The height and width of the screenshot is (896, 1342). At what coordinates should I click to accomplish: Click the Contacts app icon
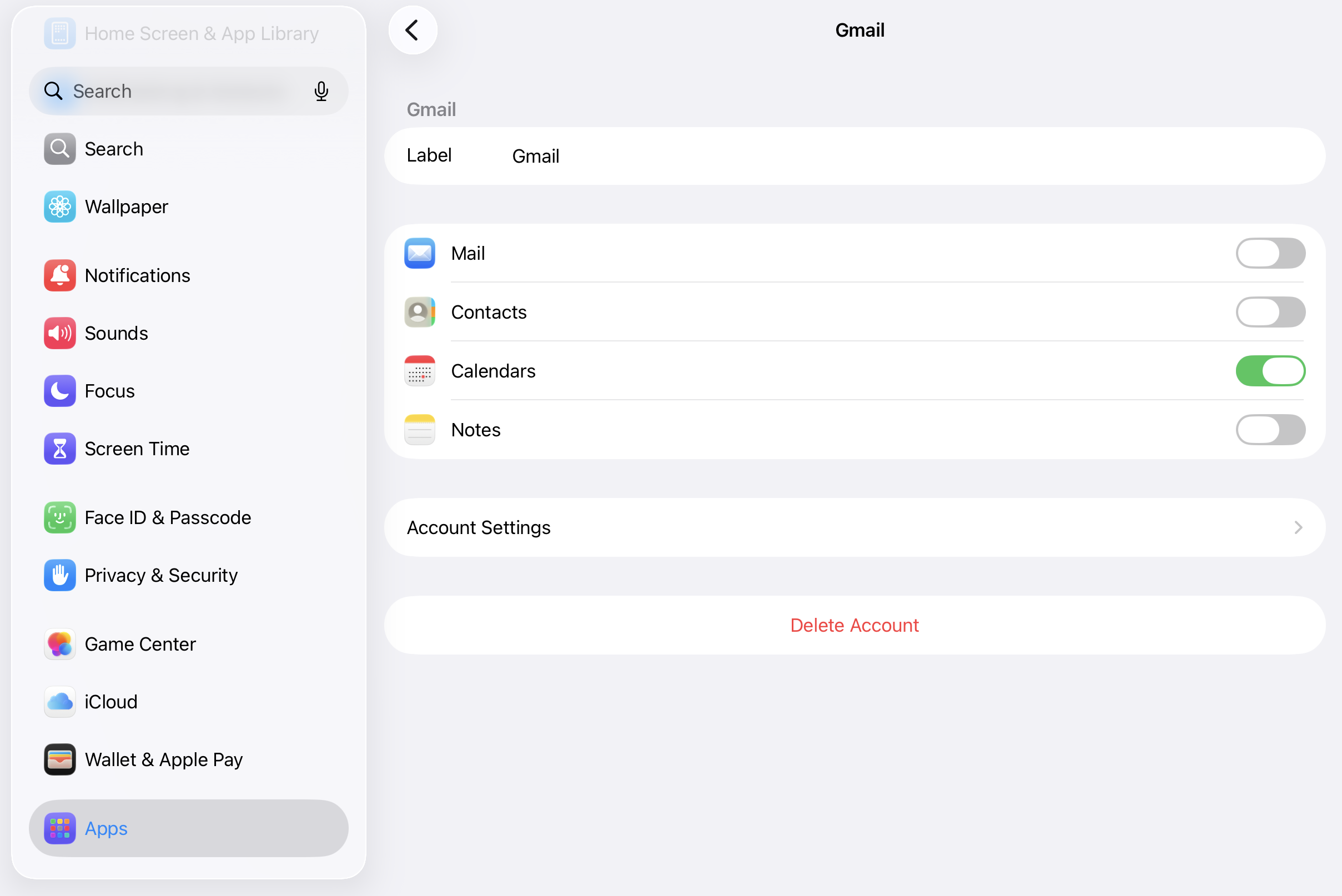420,313
